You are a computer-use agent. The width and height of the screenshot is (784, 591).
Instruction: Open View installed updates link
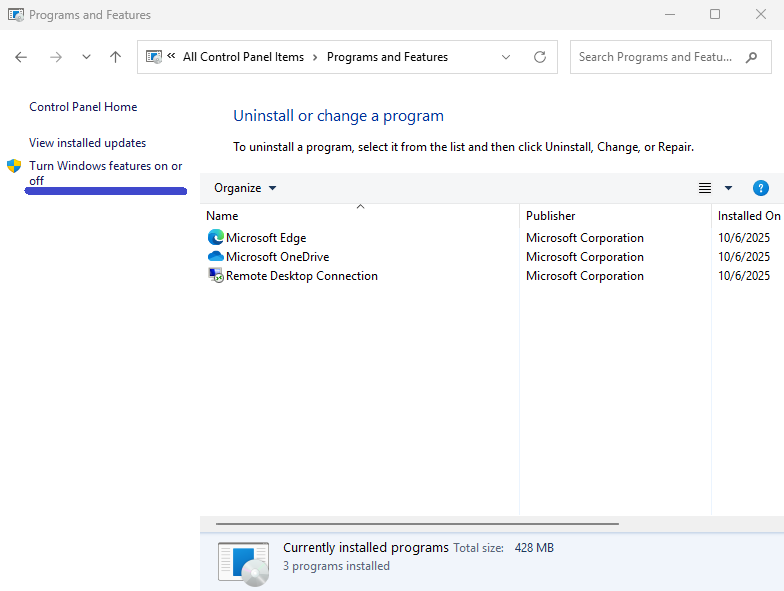point(87,143)
